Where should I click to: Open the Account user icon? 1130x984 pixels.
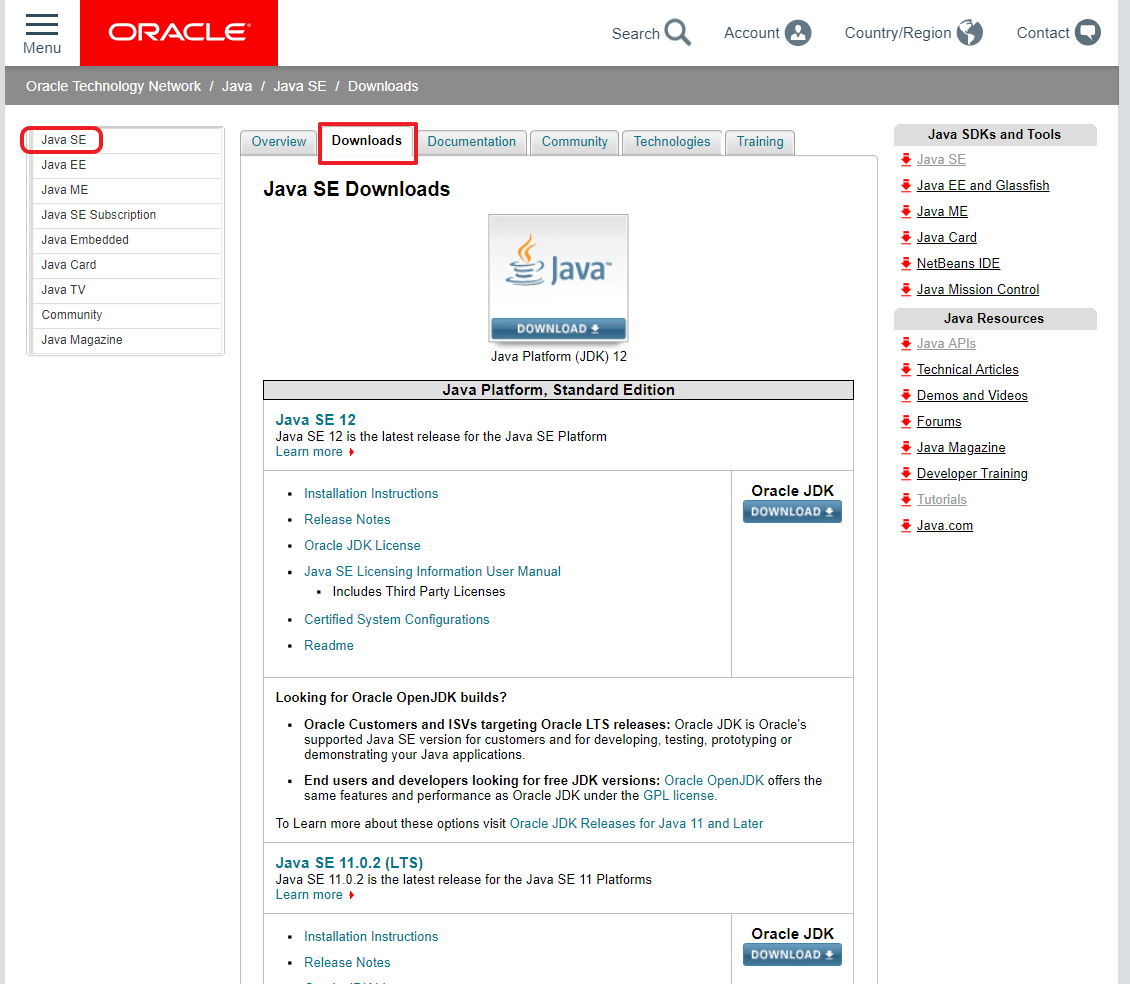point(798,32)
